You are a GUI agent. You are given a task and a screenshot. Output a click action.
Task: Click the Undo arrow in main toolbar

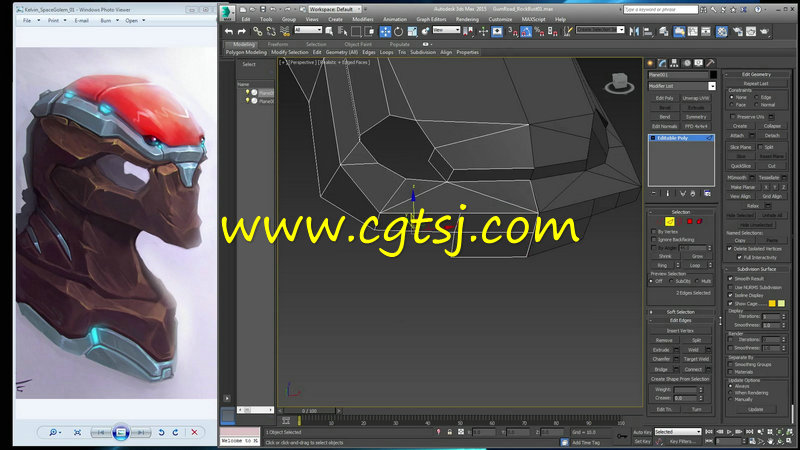tap(229, 32)
